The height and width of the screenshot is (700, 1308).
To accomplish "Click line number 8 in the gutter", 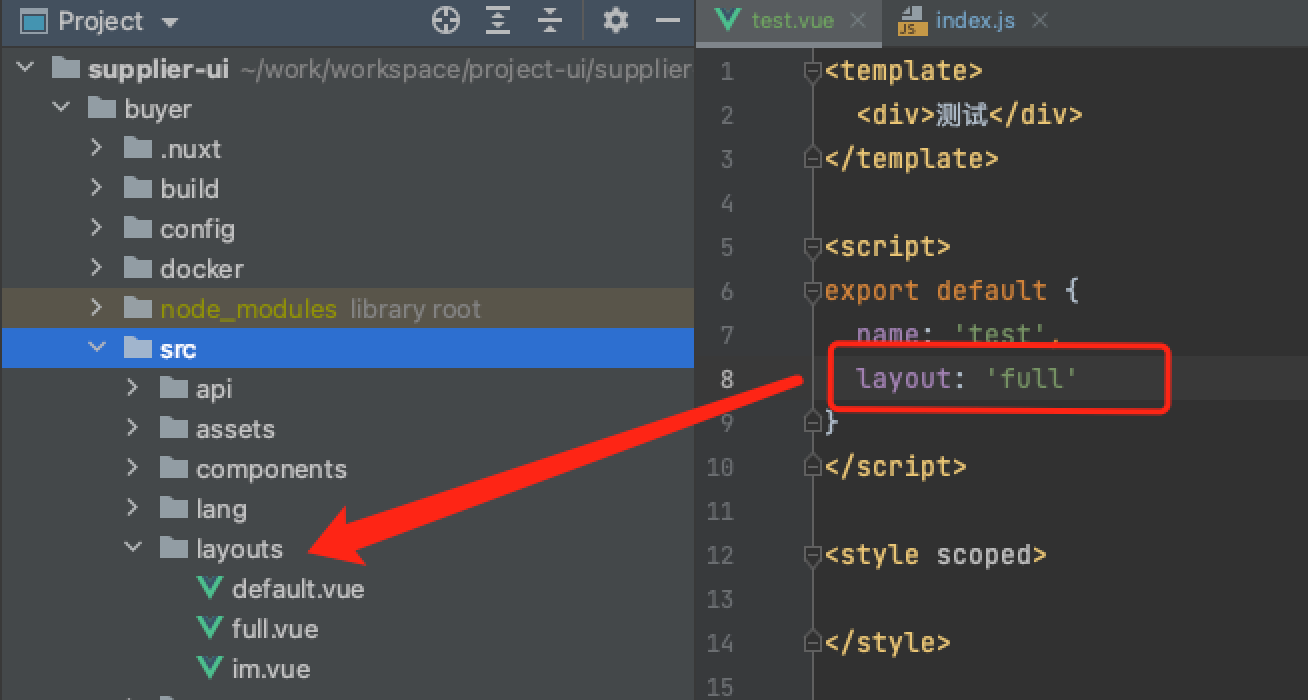I will (727, 379).
